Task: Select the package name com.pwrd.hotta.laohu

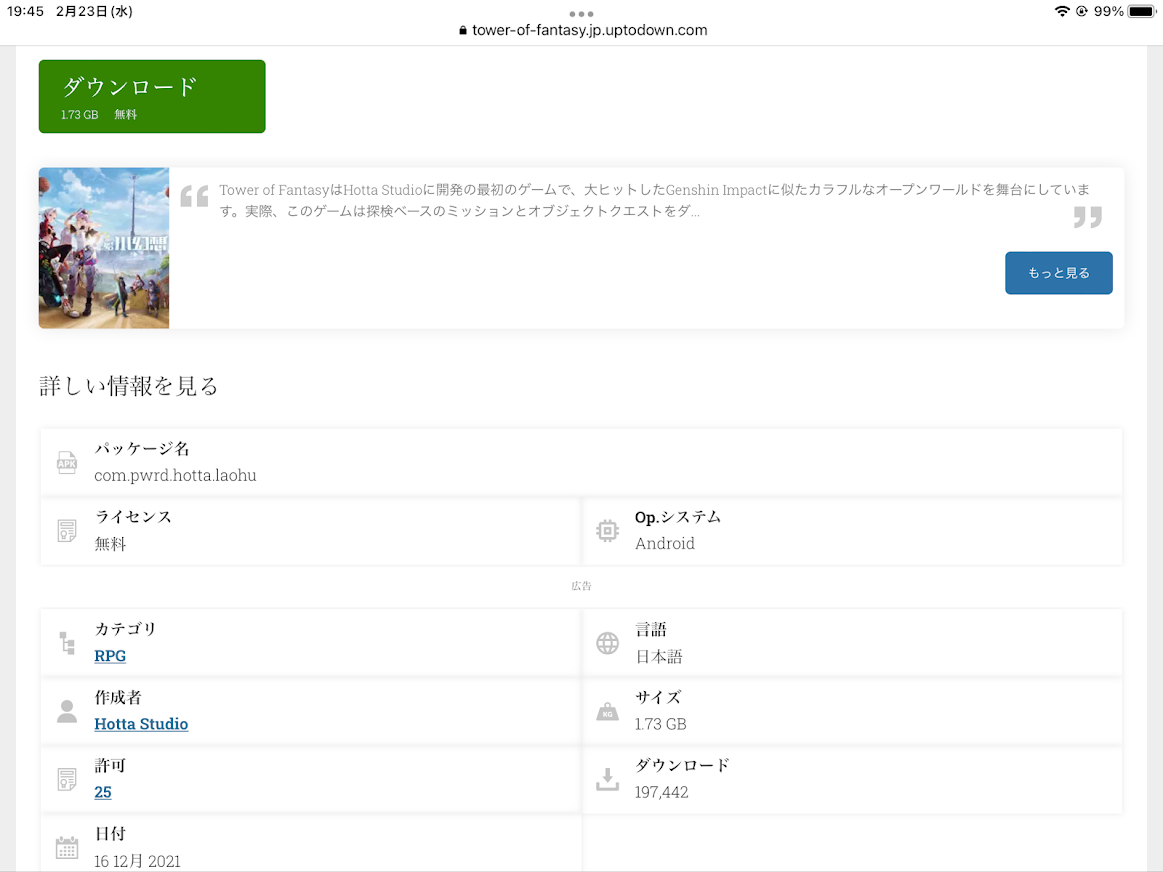Action: [175, 475]
